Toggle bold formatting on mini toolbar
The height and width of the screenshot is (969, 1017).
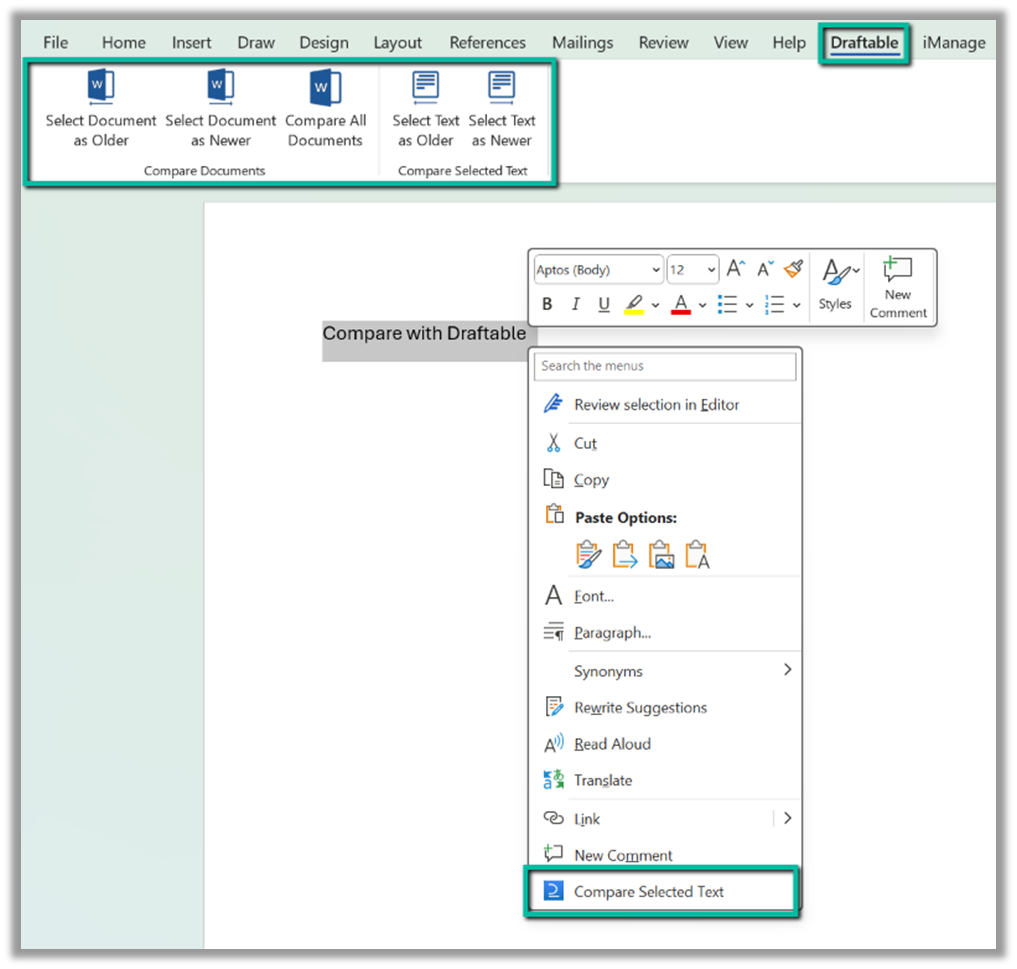pos(547,303)
